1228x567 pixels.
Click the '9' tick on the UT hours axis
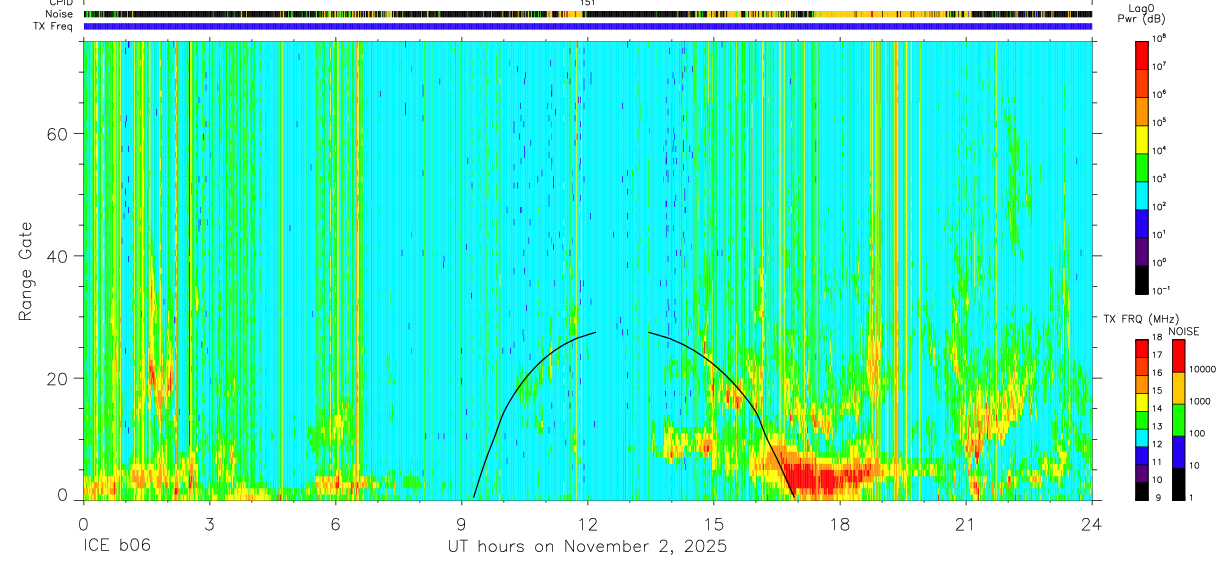461,524
